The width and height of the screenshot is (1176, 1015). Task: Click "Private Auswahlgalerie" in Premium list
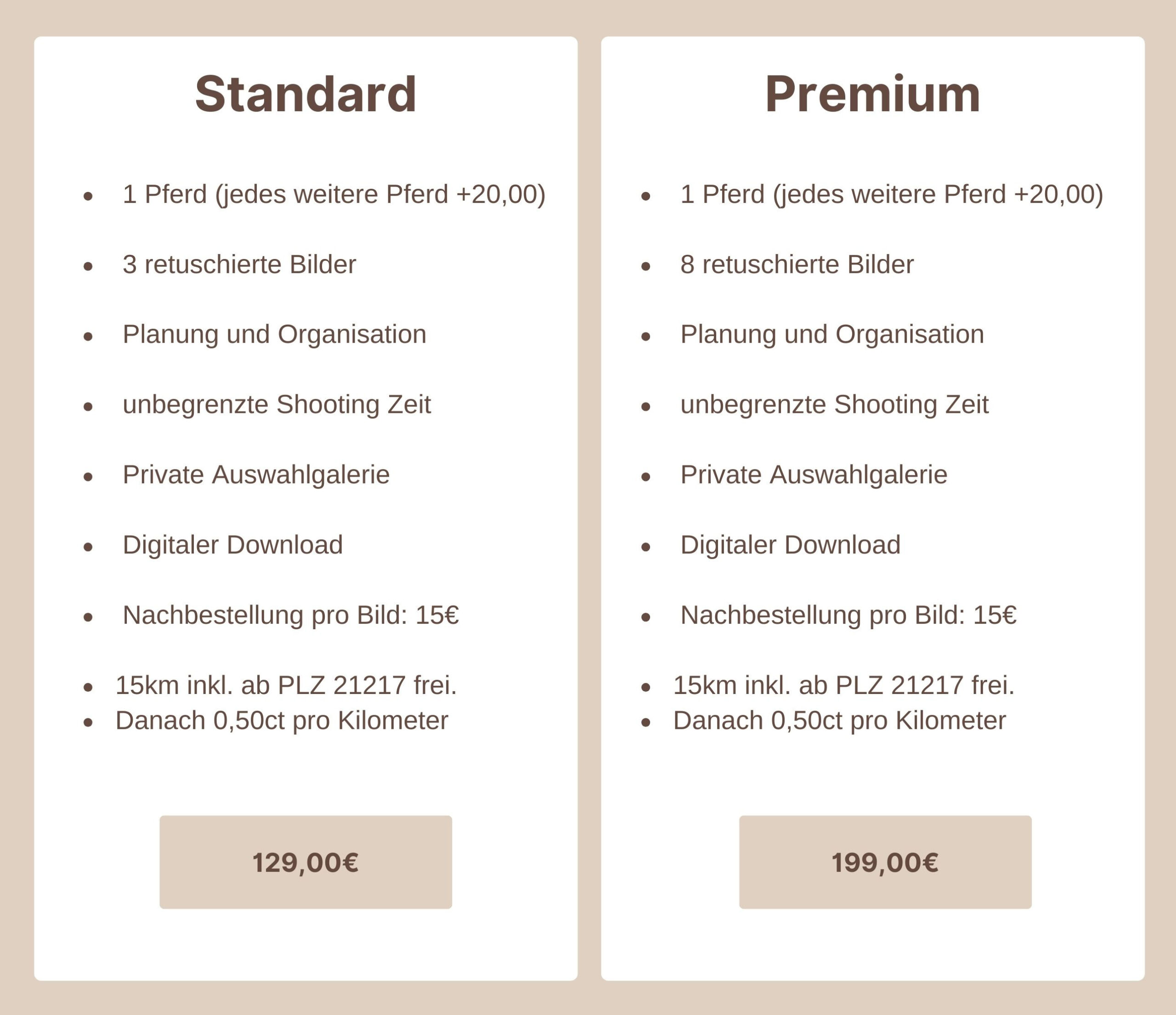pos(814,475)
